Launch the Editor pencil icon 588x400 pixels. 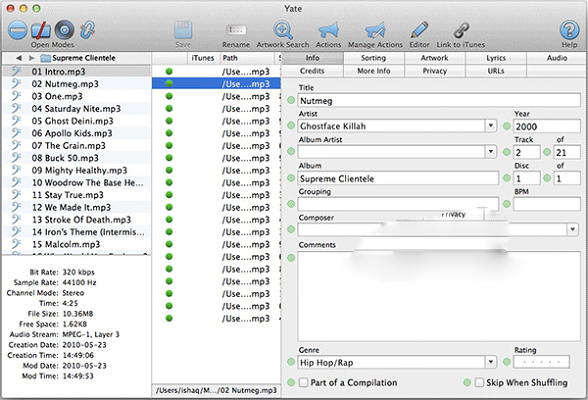coord(419,30)
